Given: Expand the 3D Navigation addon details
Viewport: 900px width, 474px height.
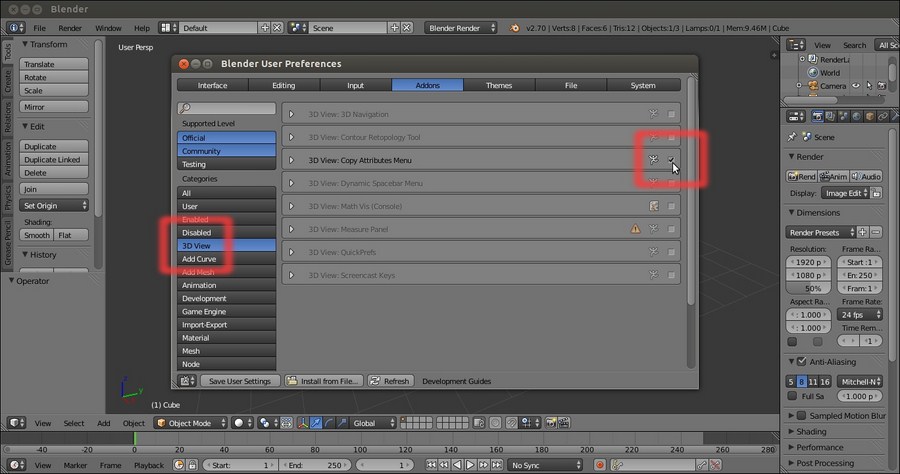Looking at the screenshot, I should coord(292,114).
